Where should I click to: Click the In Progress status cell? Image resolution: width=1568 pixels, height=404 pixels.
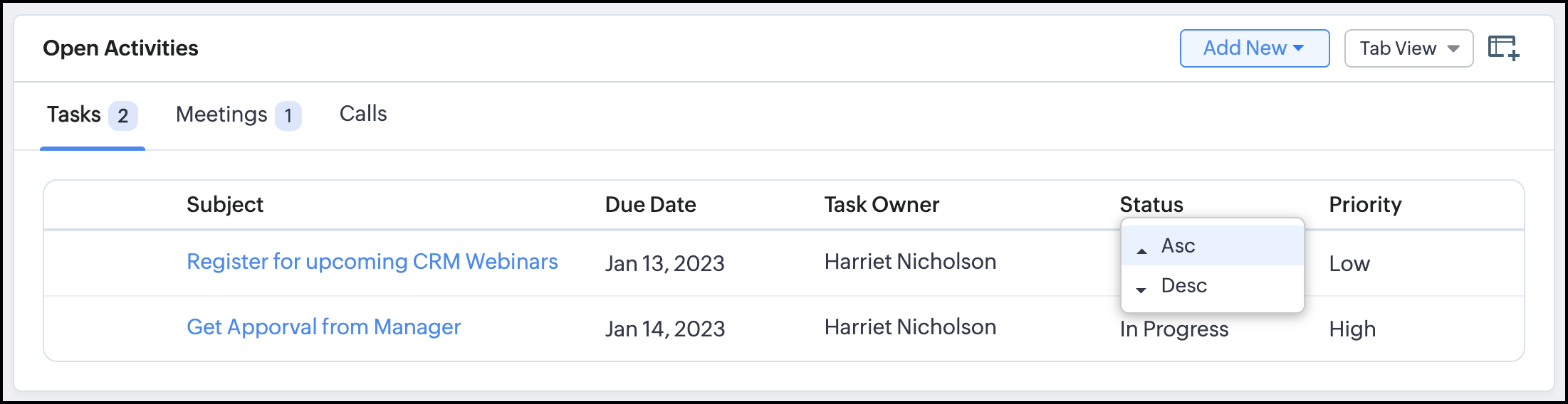click(1174, 329)
